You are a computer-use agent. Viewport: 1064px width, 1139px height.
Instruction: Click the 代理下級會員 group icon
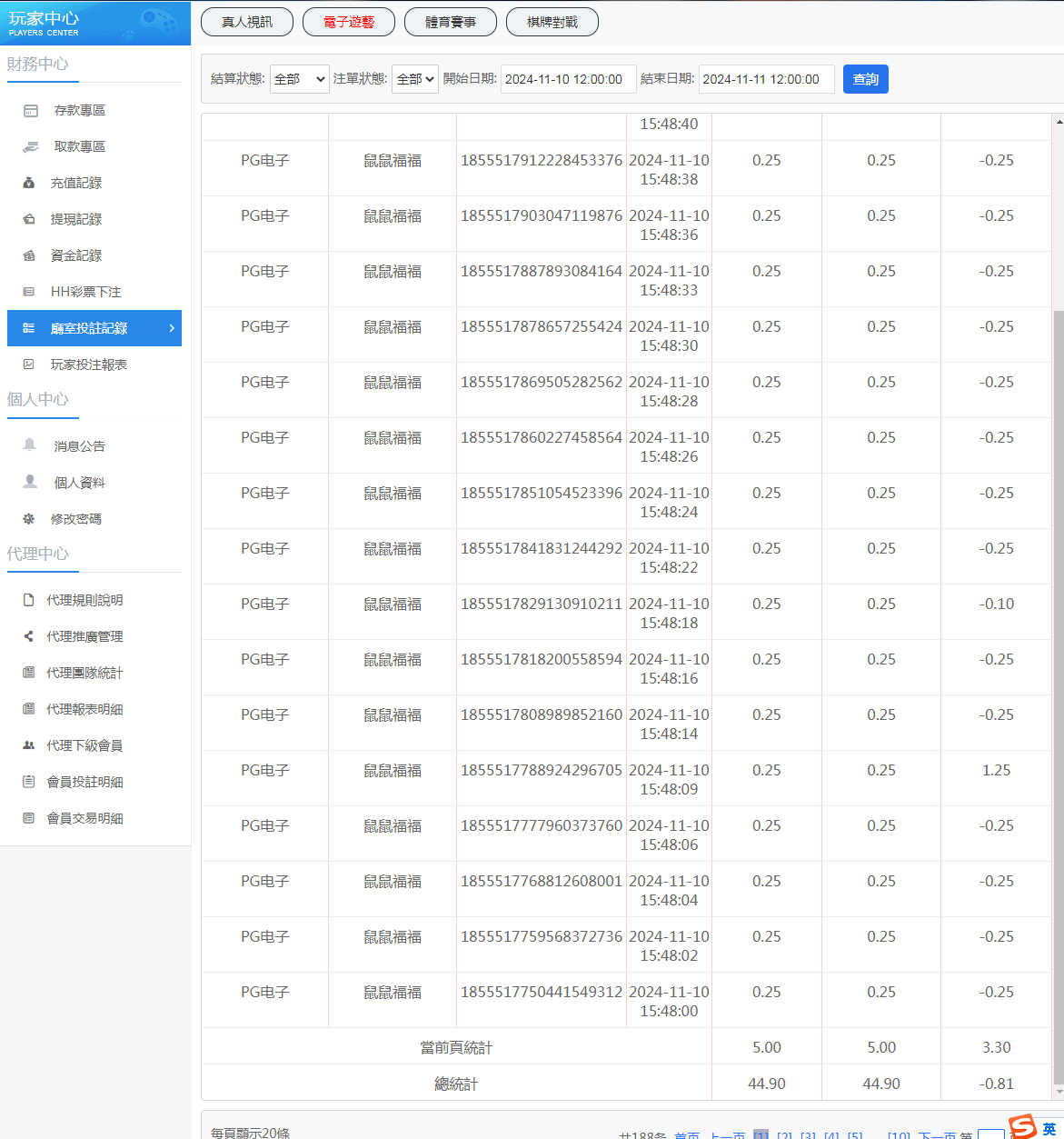coord(29,745)
